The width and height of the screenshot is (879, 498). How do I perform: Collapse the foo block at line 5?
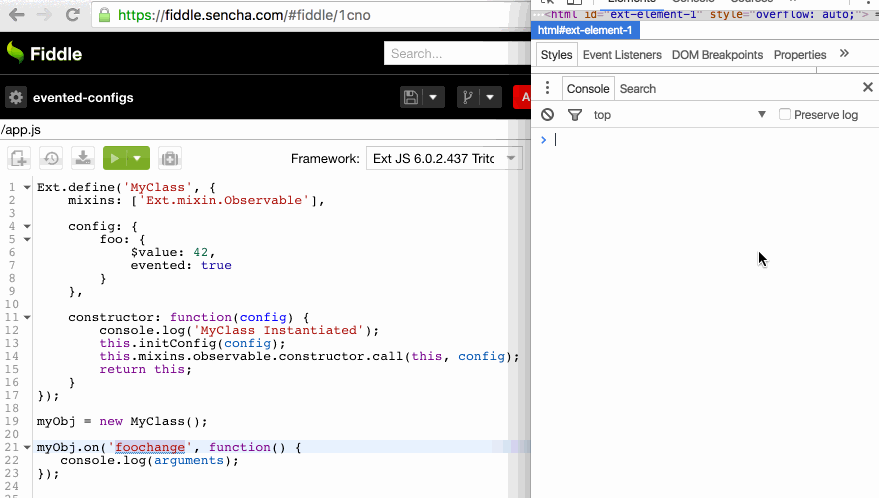(x=27, y=239)
